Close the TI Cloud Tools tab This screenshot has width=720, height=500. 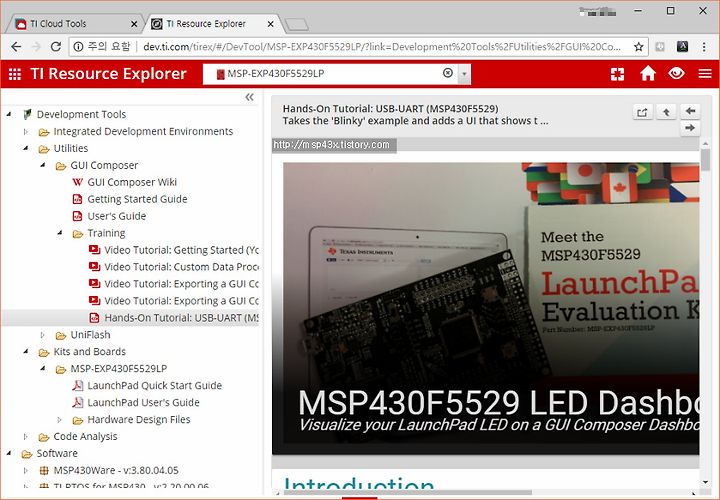coord(134,24)
